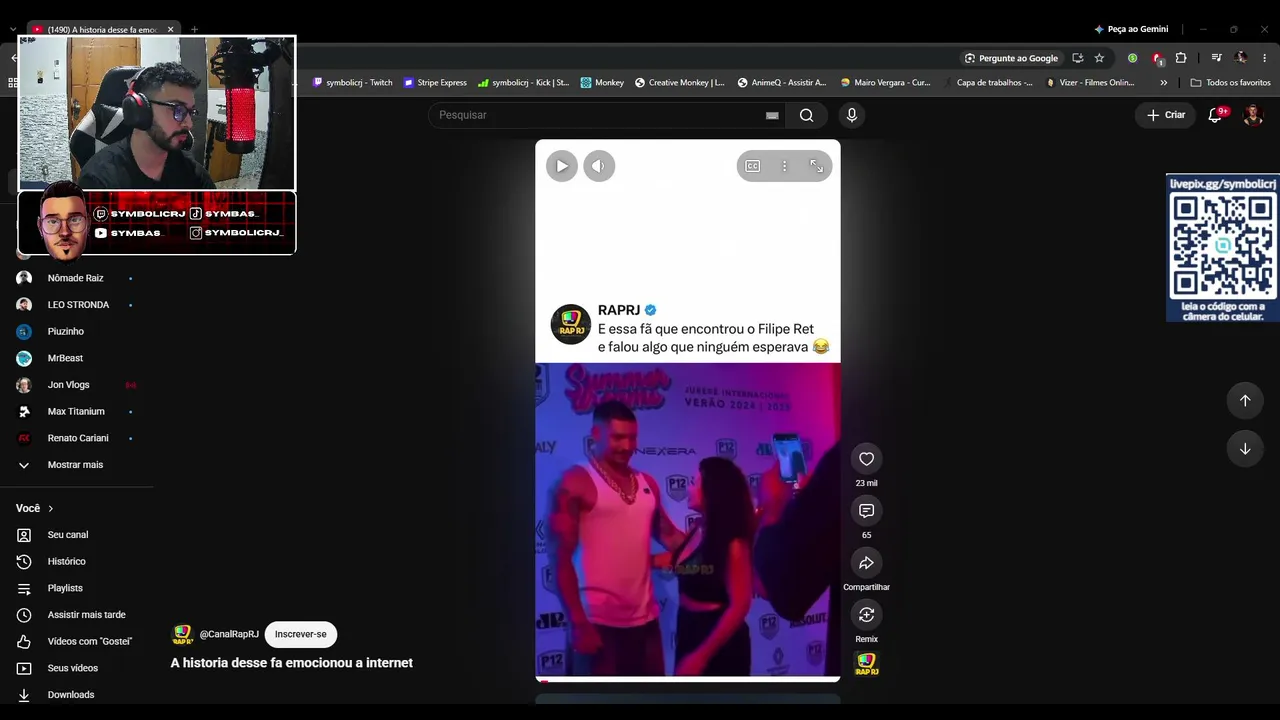This screenshot has height=720, width=1280.
Task: Open the CanalRapRJ channel avatar
Action: (x=182, y=634)
